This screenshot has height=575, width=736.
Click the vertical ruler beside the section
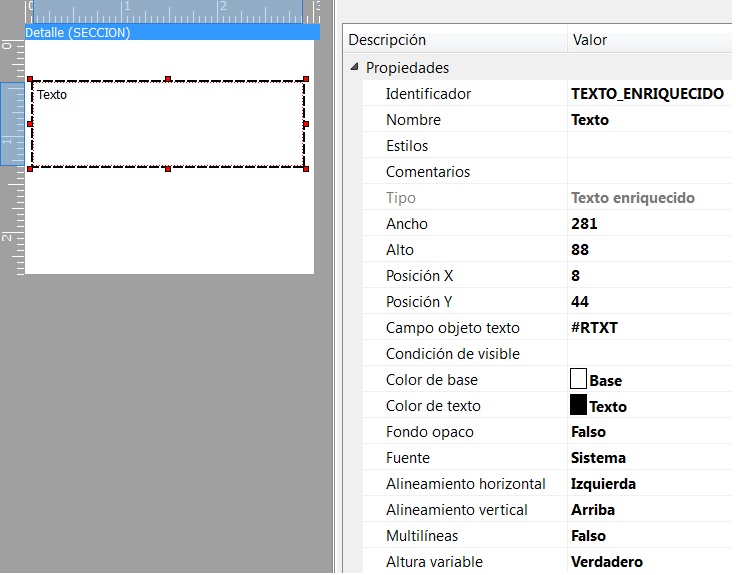click(12, 157)
